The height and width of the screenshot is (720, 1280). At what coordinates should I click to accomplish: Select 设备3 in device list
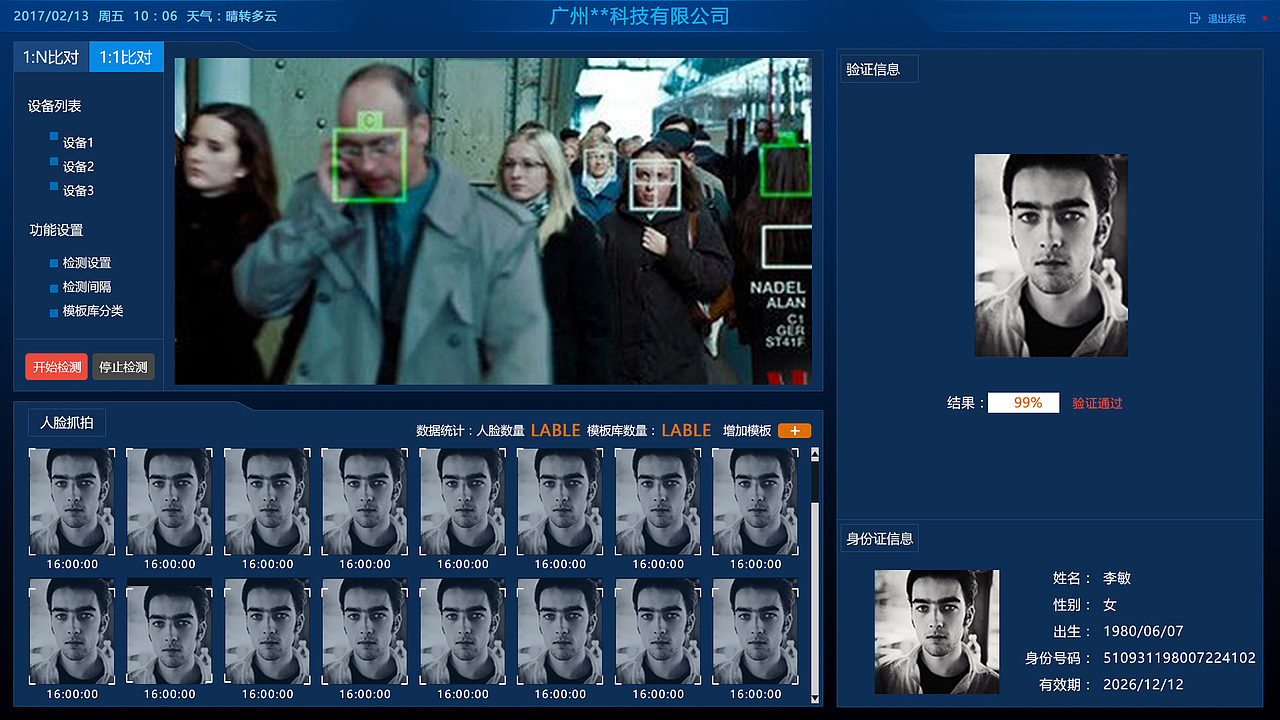[x=78, y=191]
